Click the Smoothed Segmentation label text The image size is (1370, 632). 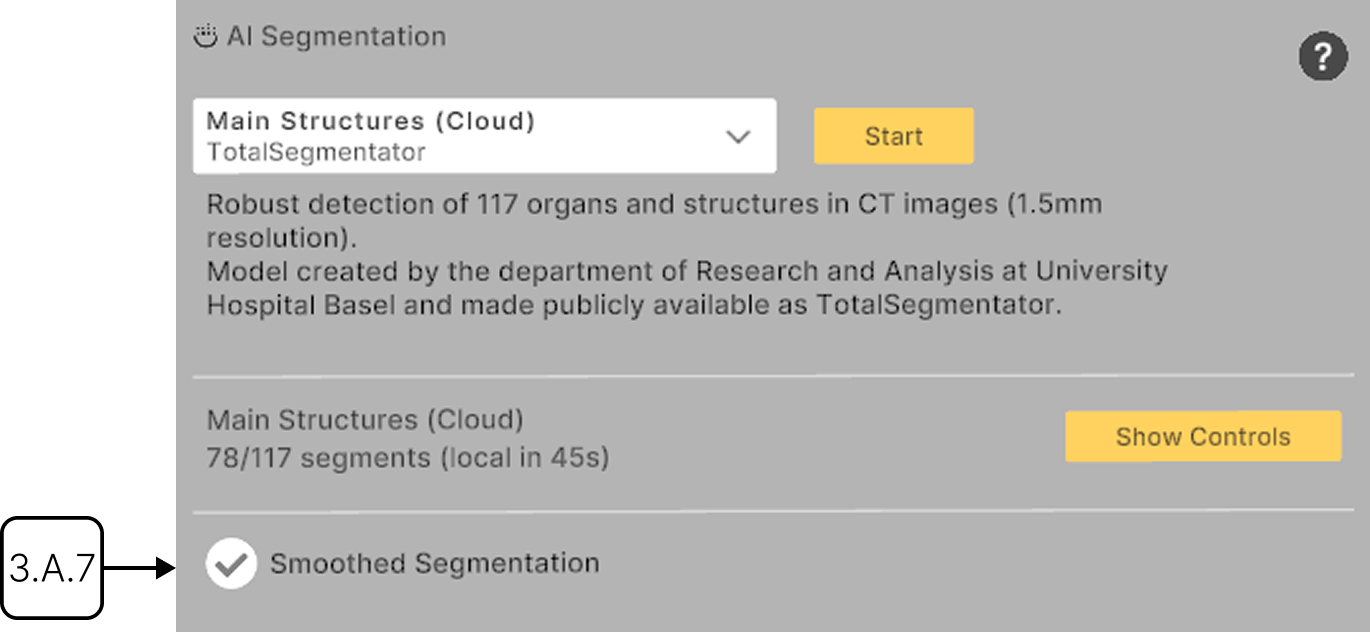[x=434, y=564]
